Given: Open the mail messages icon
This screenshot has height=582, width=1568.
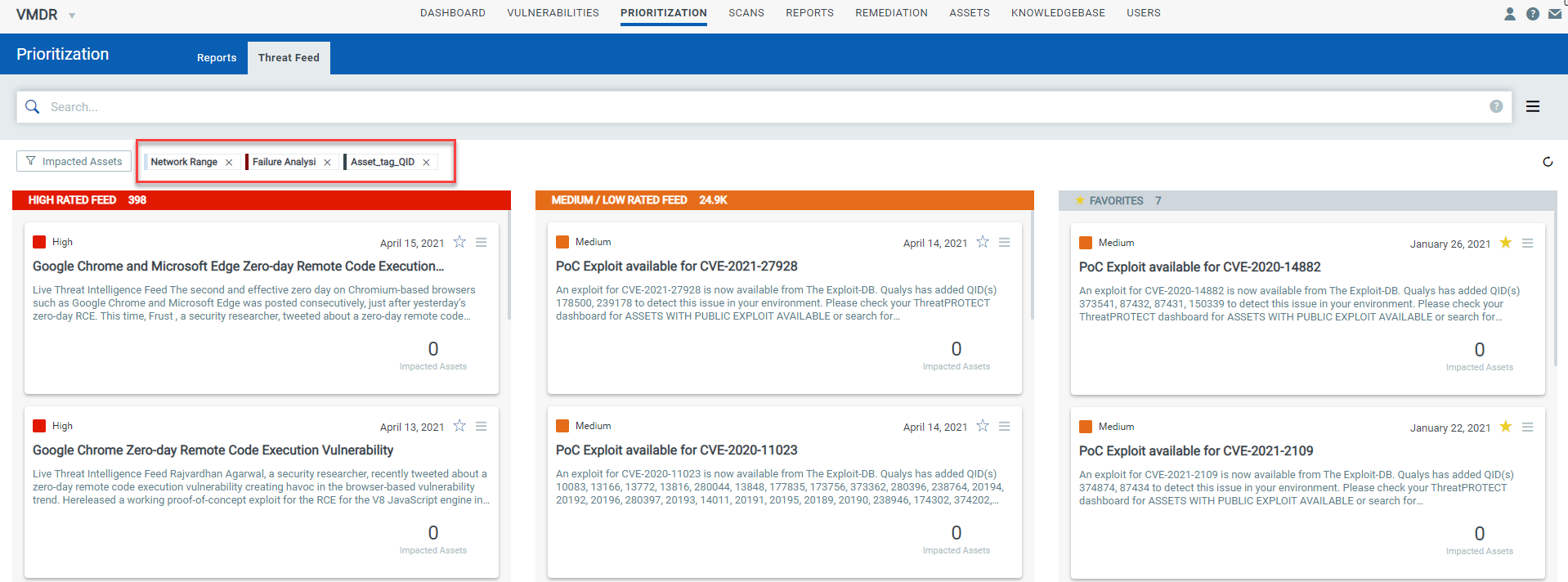Looking at the screenshot, I should click(1555, 14).
